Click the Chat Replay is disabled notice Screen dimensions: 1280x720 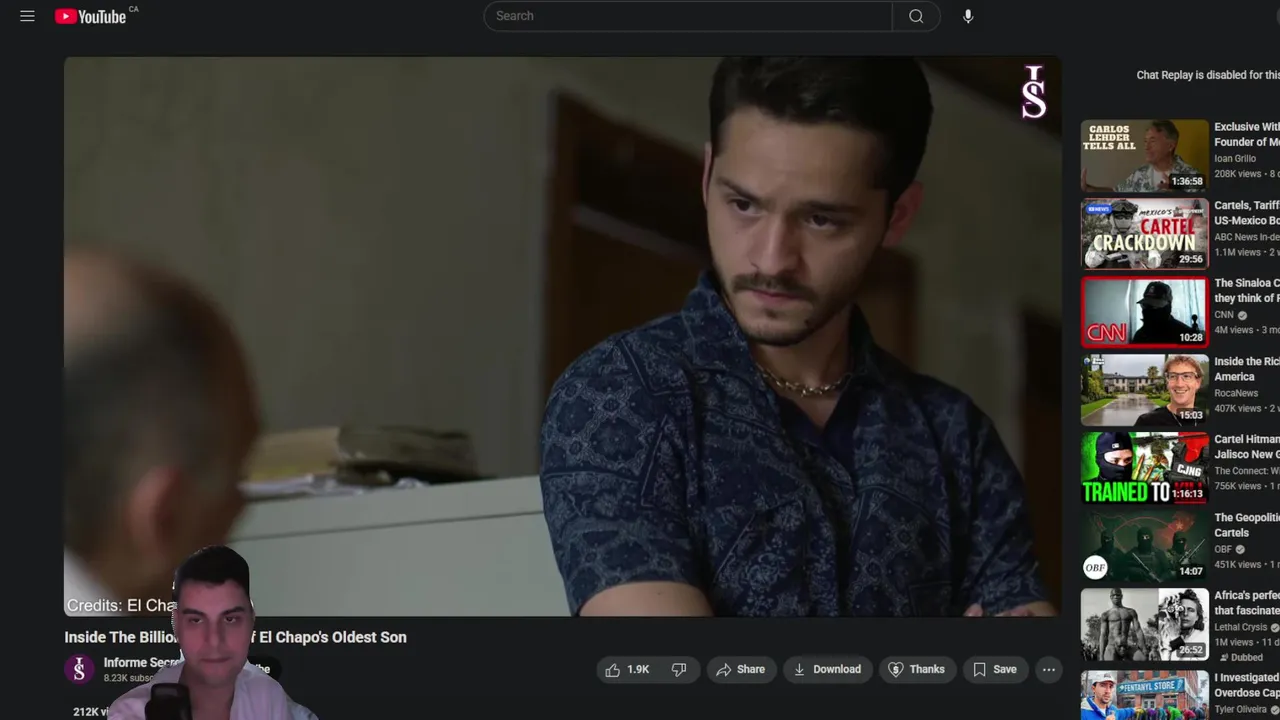(x=1207, y=75)
